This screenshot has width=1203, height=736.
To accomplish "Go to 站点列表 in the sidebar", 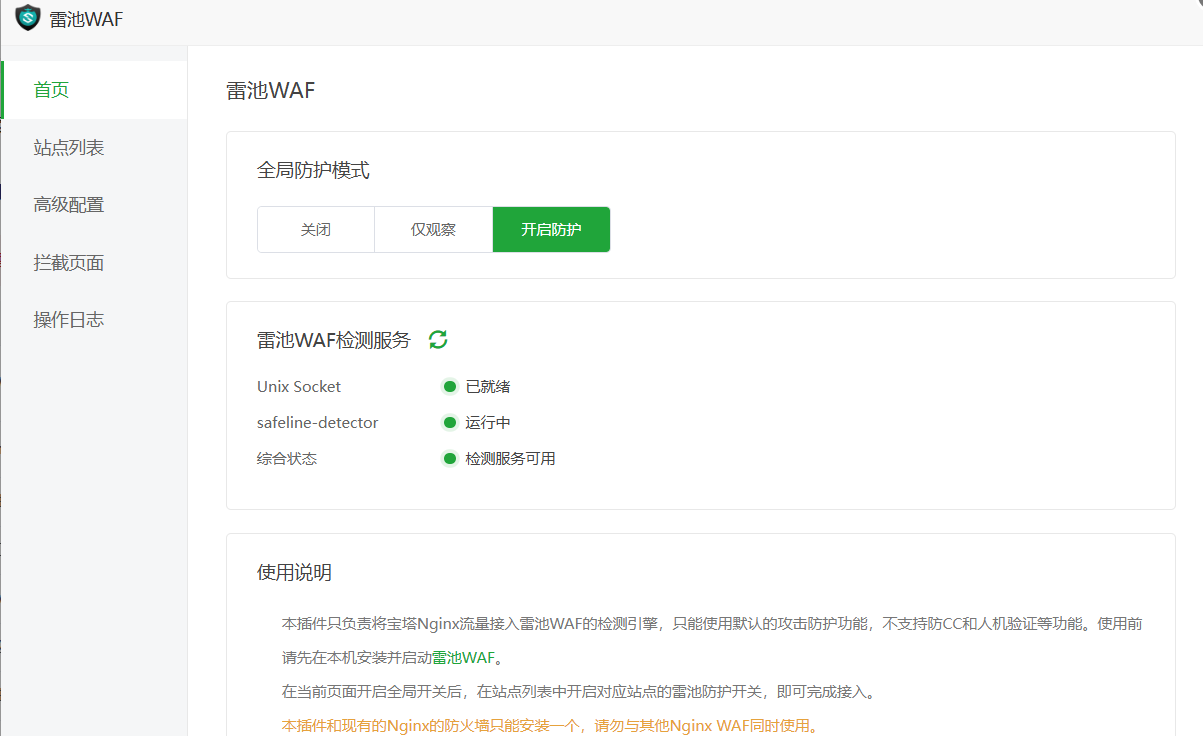I will (94, 148).
